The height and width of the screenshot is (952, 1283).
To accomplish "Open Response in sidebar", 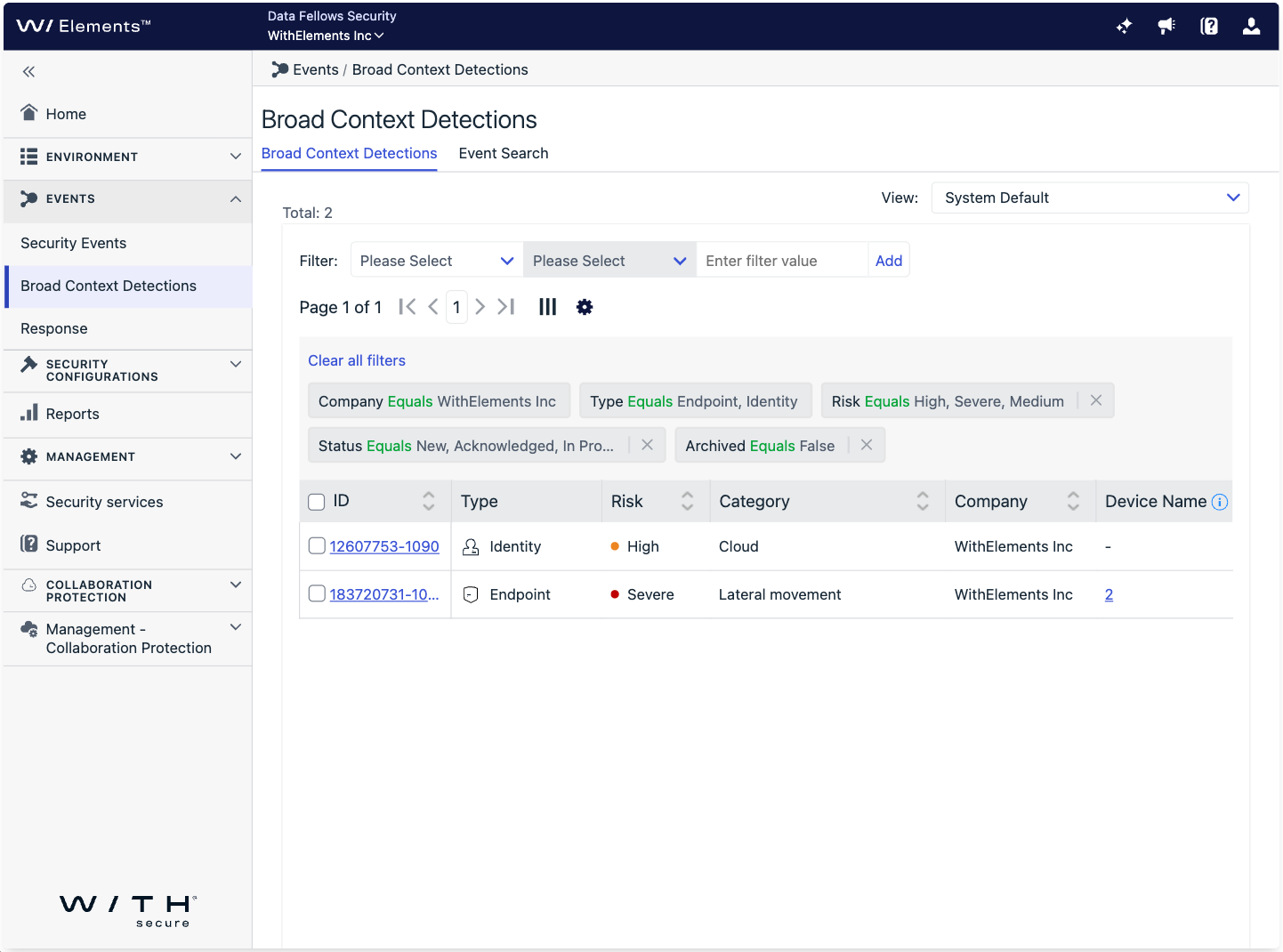I will point(128,328).
